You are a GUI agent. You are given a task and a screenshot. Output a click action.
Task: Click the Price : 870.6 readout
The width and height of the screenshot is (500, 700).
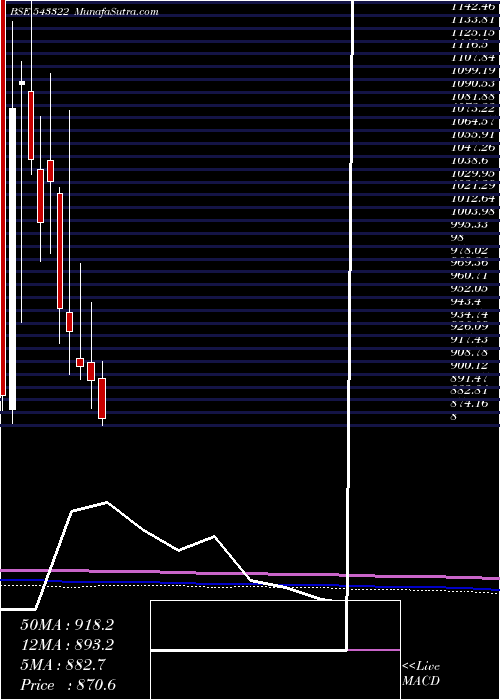[69, 685]
